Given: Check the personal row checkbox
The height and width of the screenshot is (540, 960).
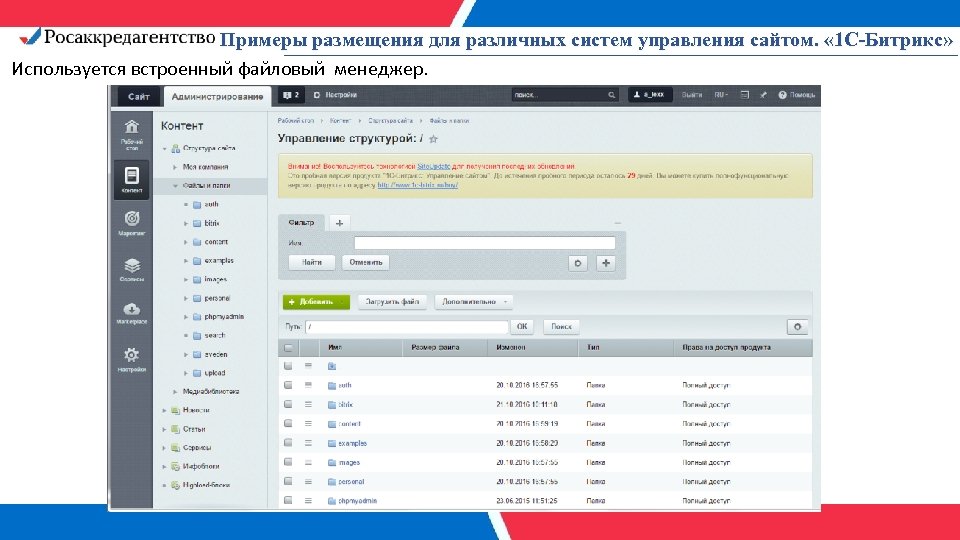Looking at the screenshot, I should pyautogui.click(x=288, y=482).
